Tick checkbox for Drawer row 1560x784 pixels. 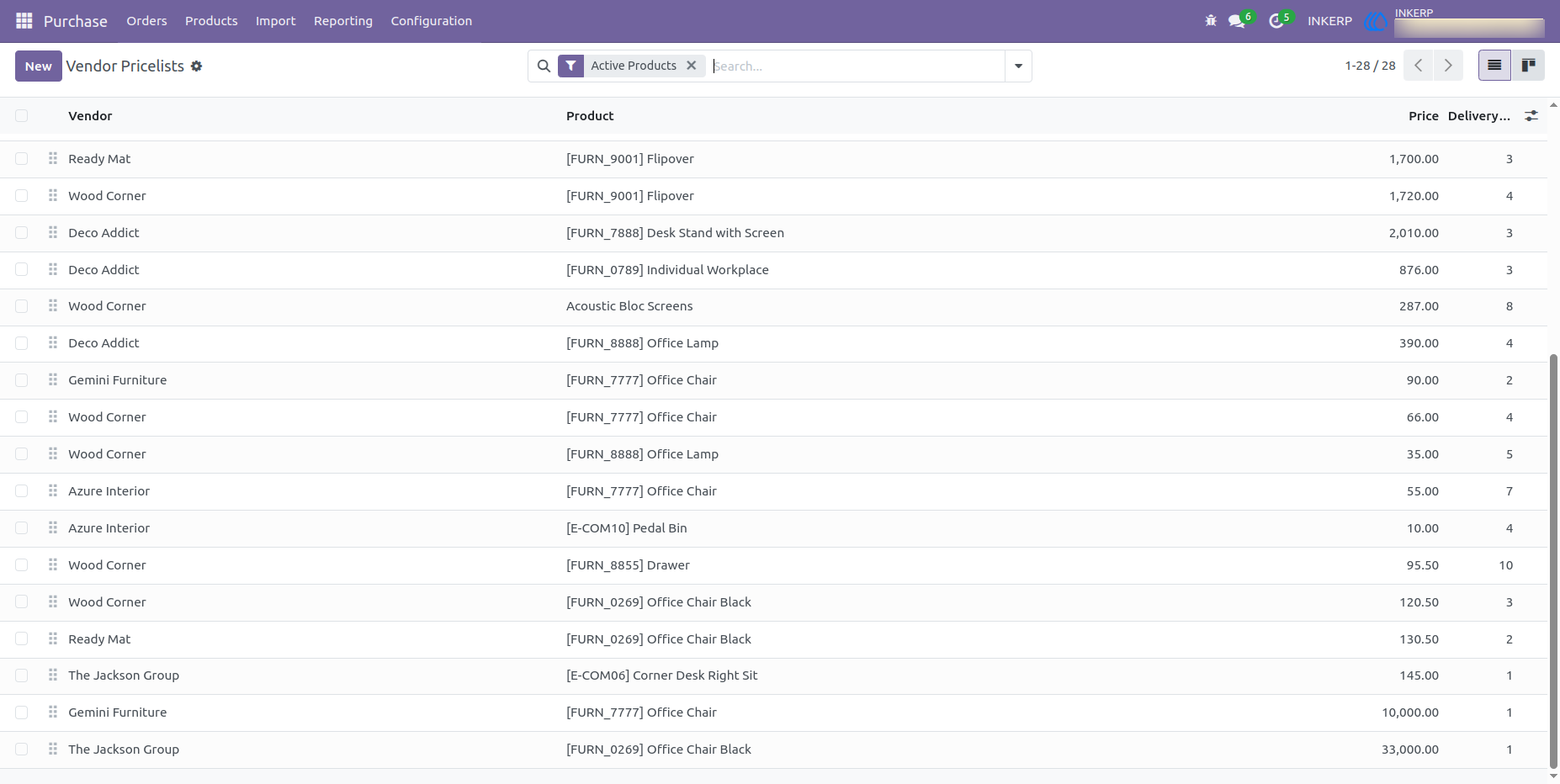tap(22, 564)
